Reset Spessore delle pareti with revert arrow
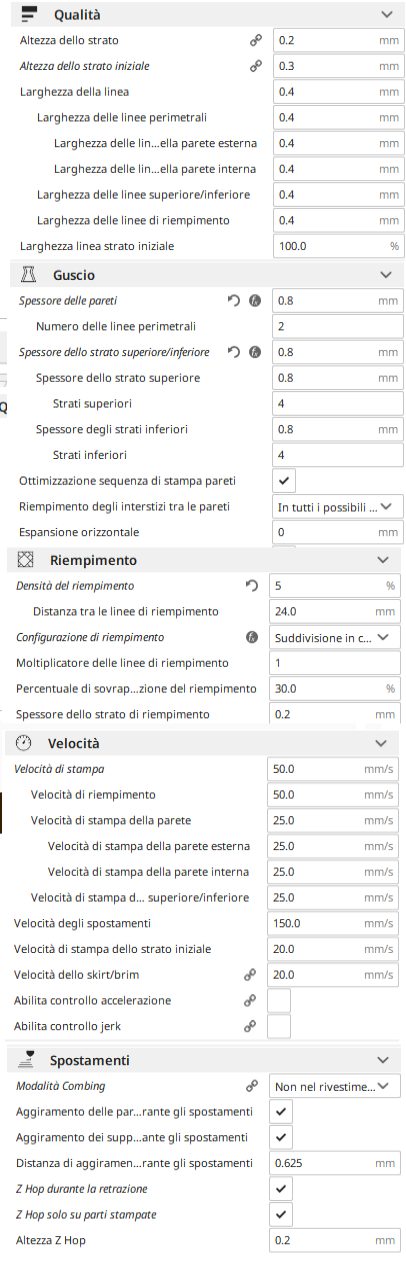The height and width of the screenshot is (1270, 406). 233,300
